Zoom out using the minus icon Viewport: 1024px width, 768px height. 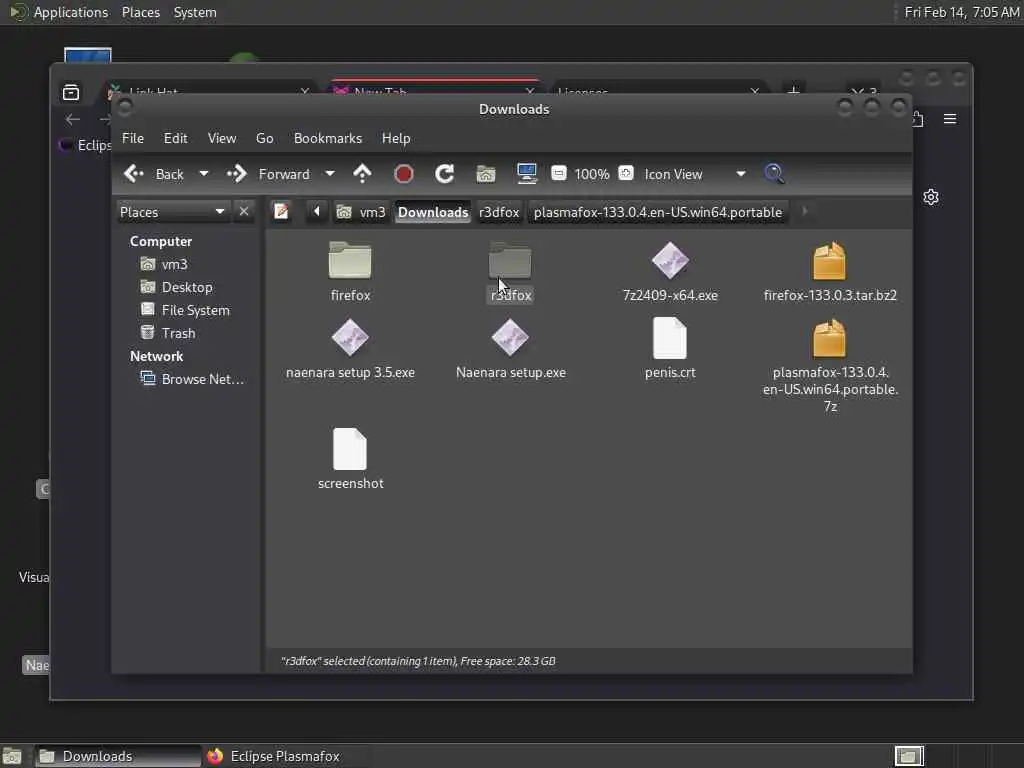coord(558,174)
